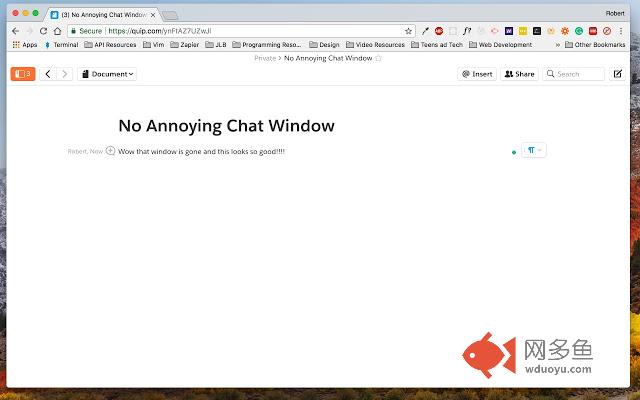This screenshot has width=640, height=400.
Task: Reload the page
Action: [x=43, y=31]
